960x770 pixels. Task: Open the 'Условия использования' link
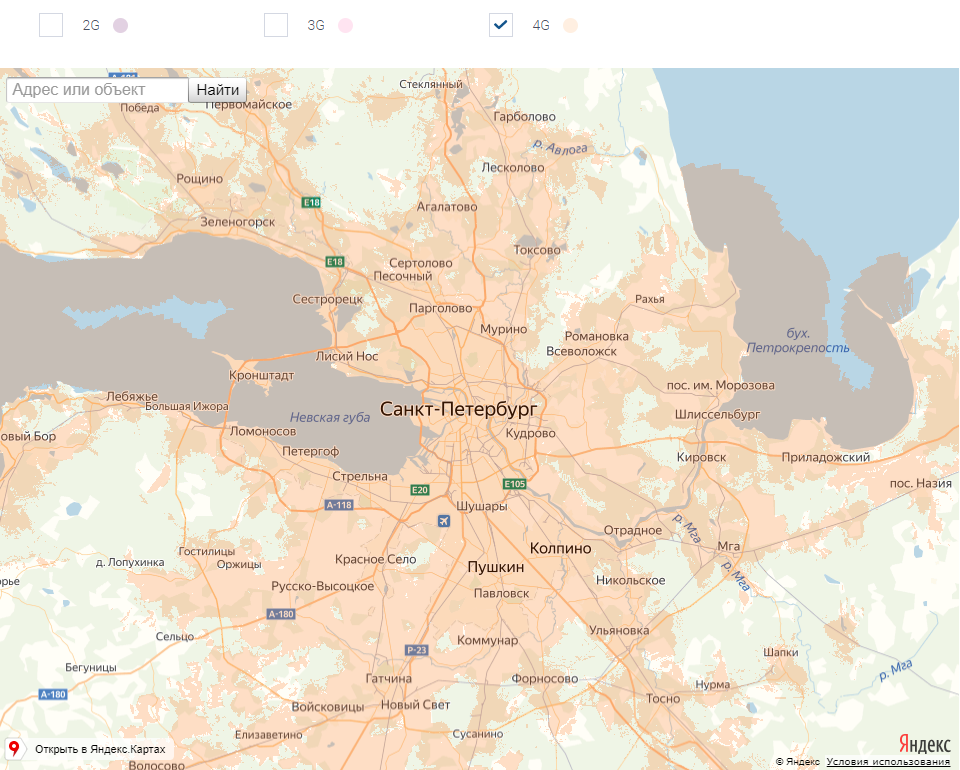(888, 762)
